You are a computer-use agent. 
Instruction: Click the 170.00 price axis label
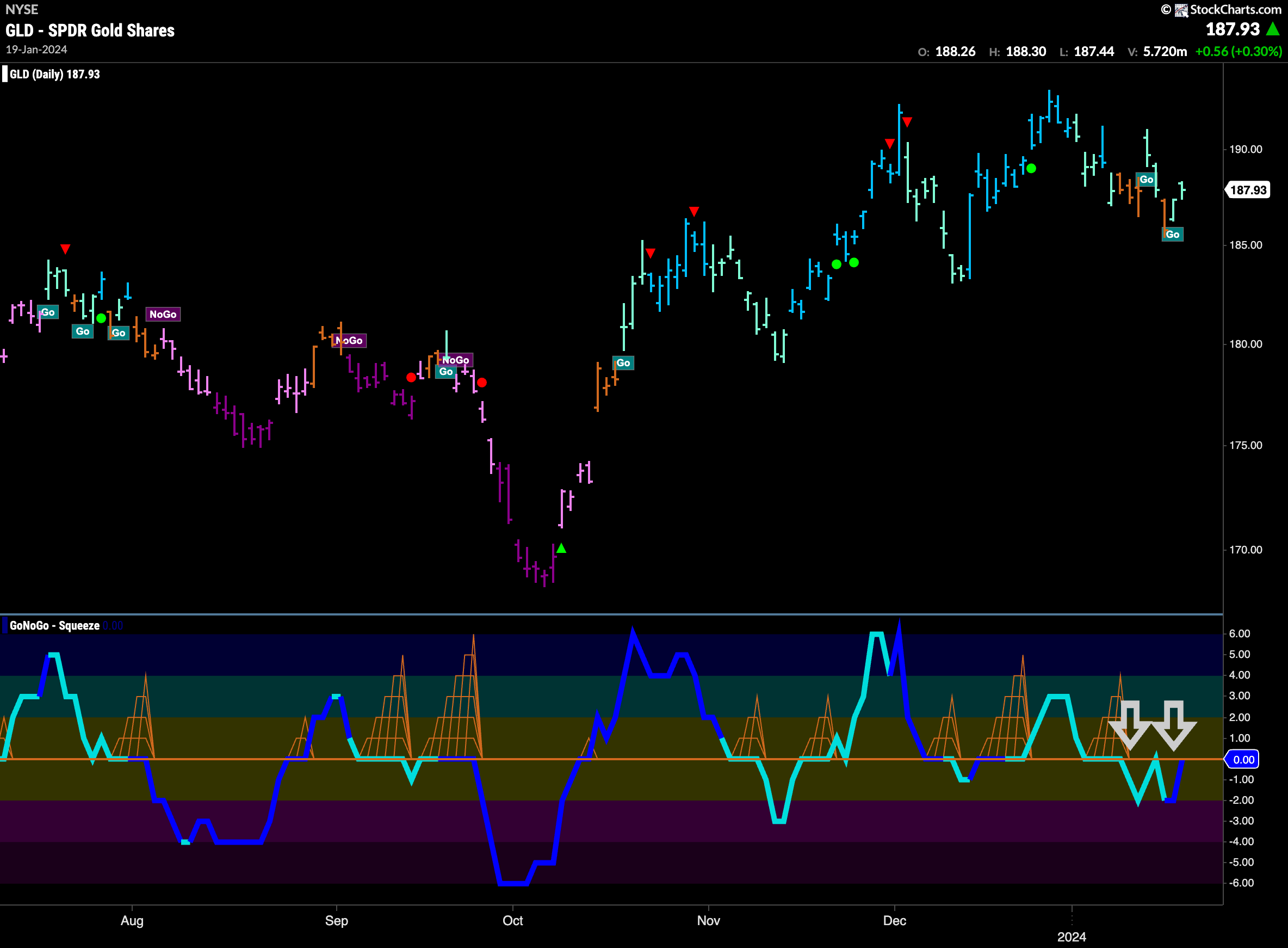pyautogui.click(x=1246, y=550)
